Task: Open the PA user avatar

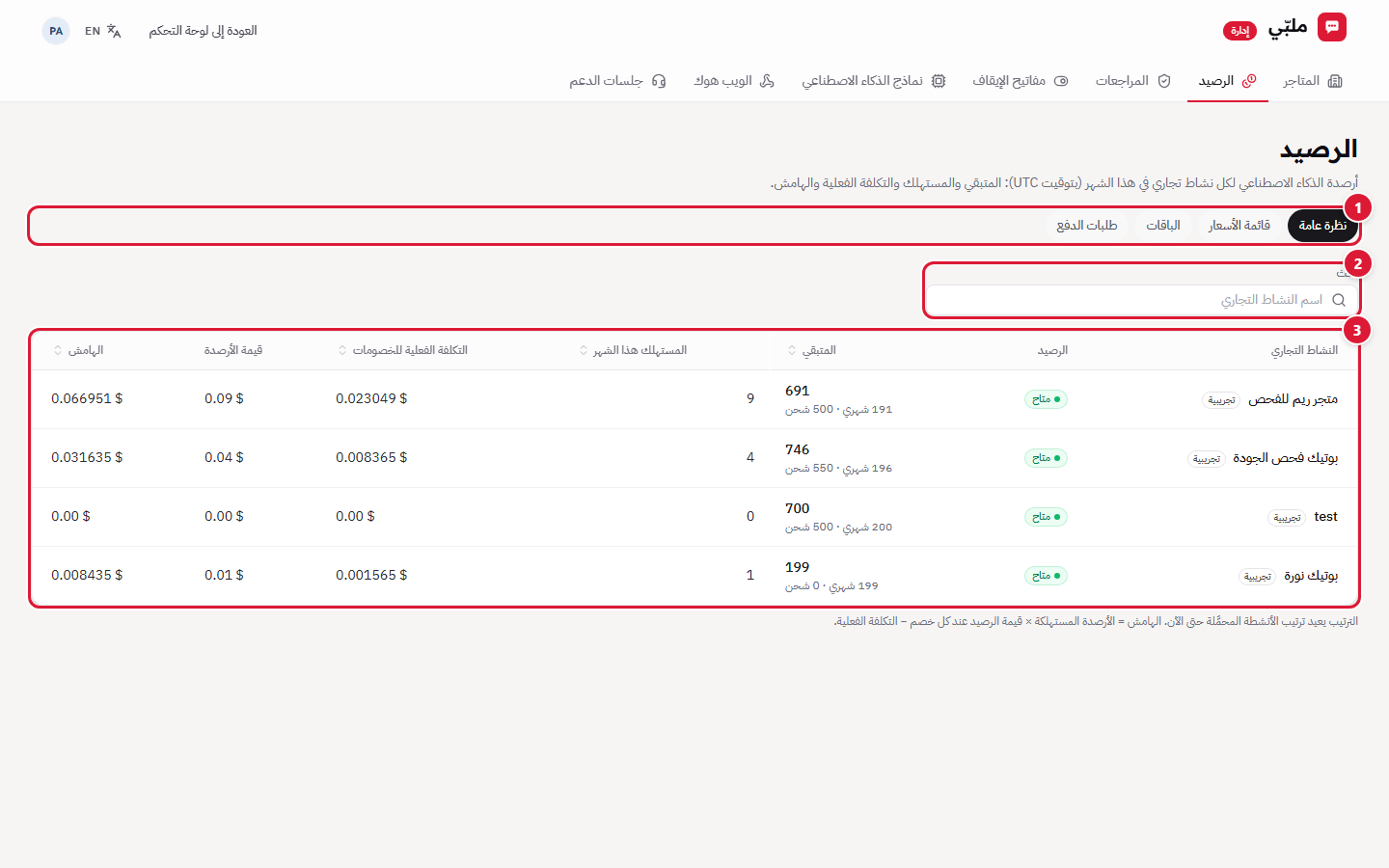Action: pos(56,31)
